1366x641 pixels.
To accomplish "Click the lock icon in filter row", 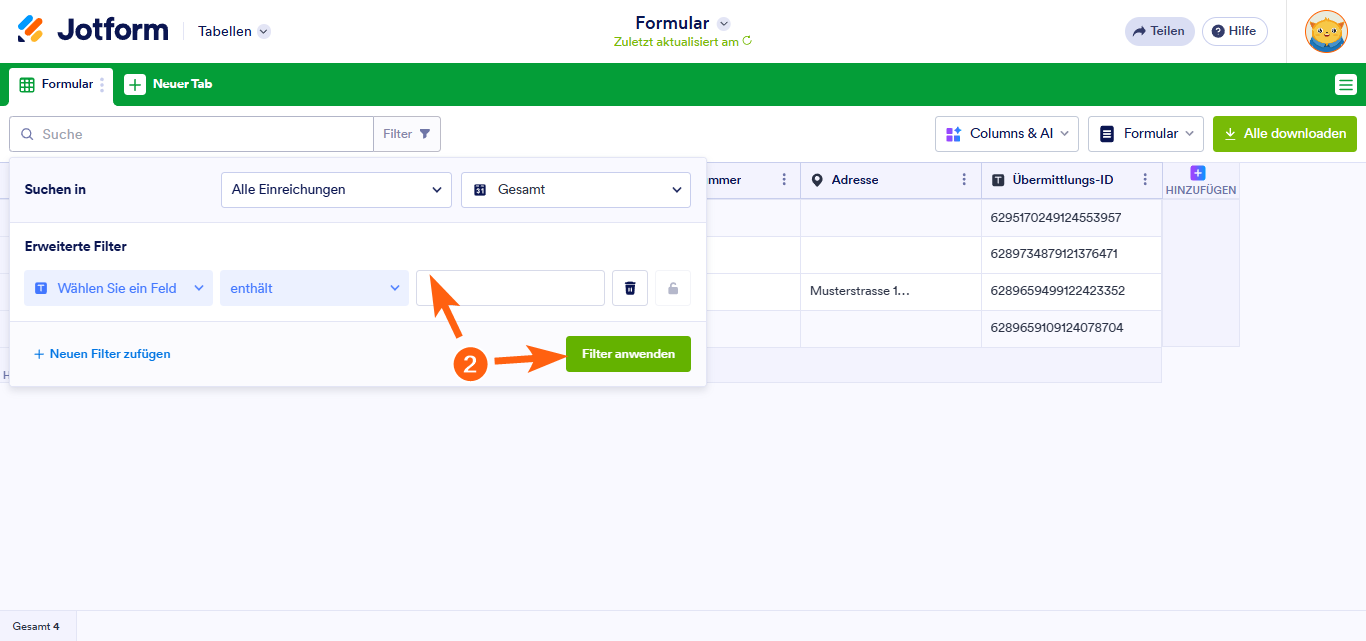I will [673, 288].
